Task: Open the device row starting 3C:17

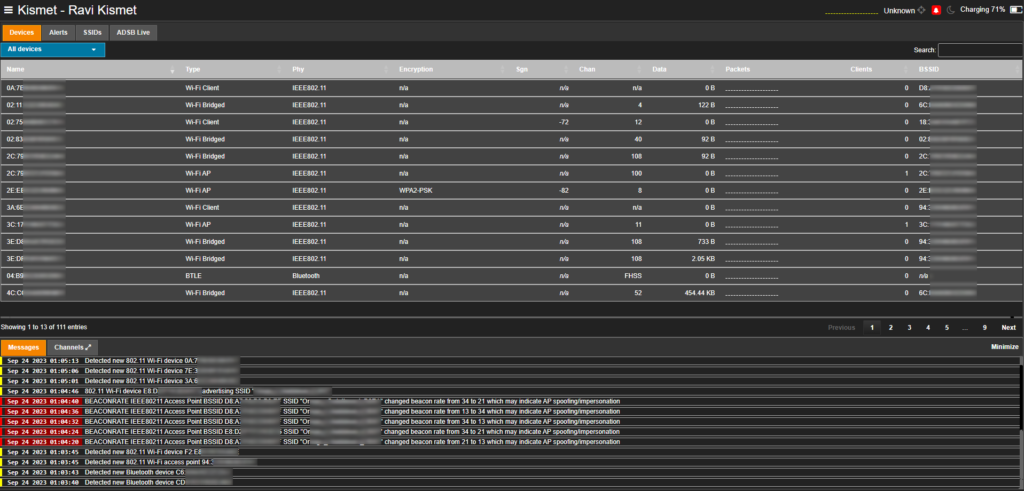Action: tap(511, 225)
